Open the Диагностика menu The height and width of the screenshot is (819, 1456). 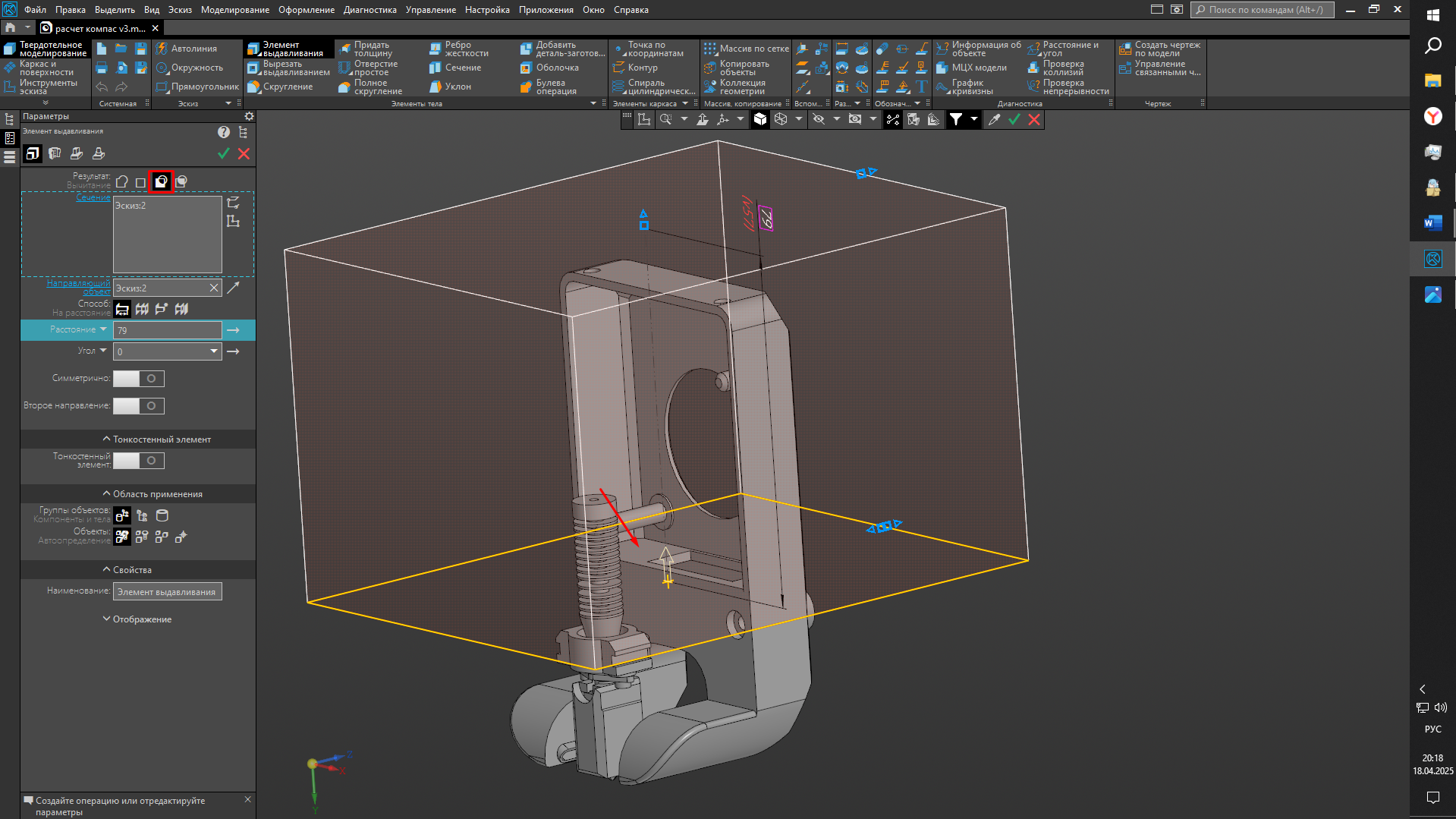[370, 10]
